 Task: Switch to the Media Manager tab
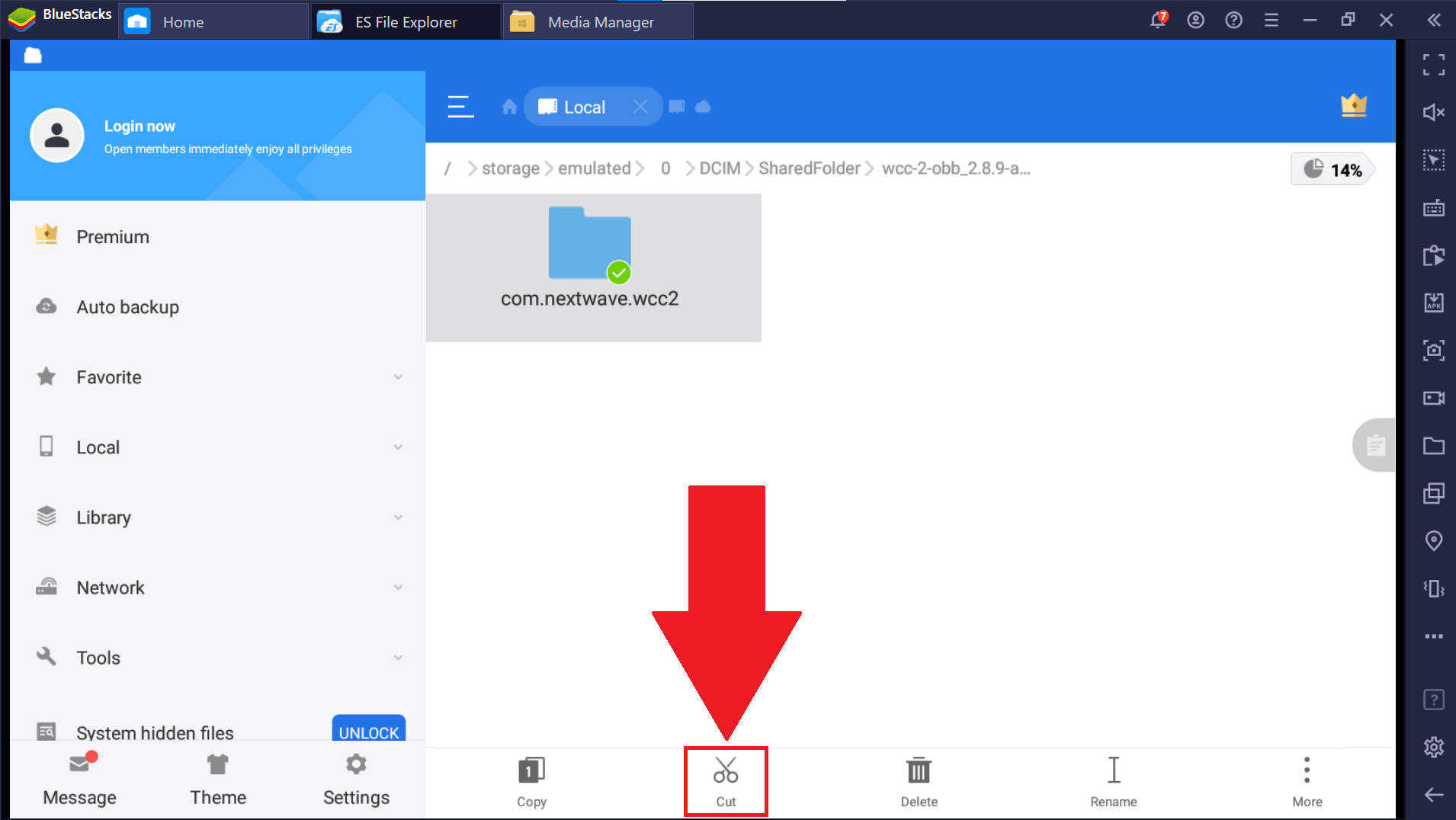596,21
